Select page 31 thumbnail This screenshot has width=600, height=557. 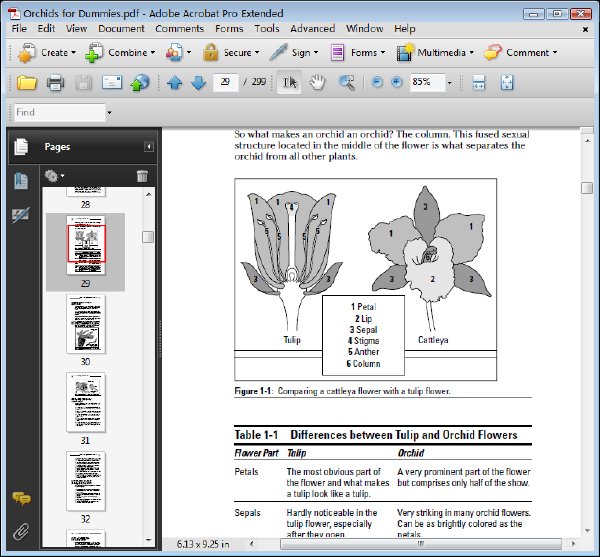tap(85, 402)
